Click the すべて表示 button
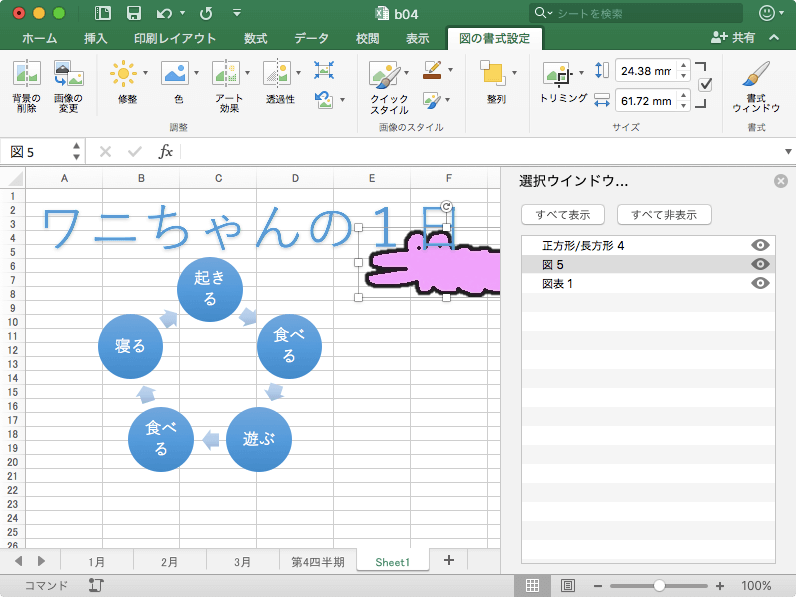 coord(563,215)
